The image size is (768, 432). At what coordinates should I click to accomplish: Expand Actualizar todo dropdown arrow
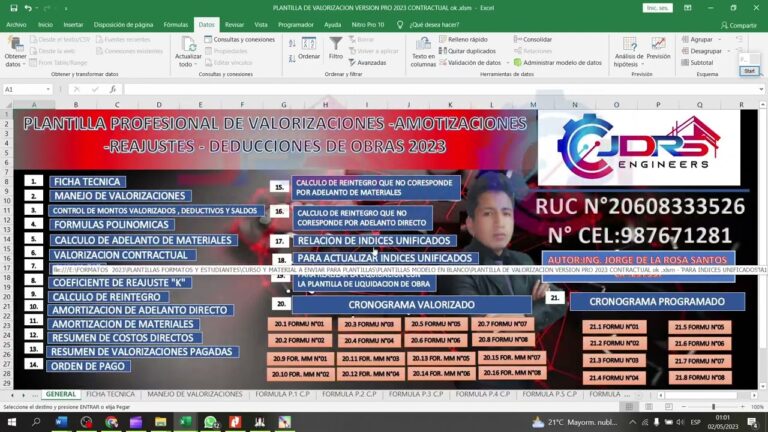coord(195,65)
